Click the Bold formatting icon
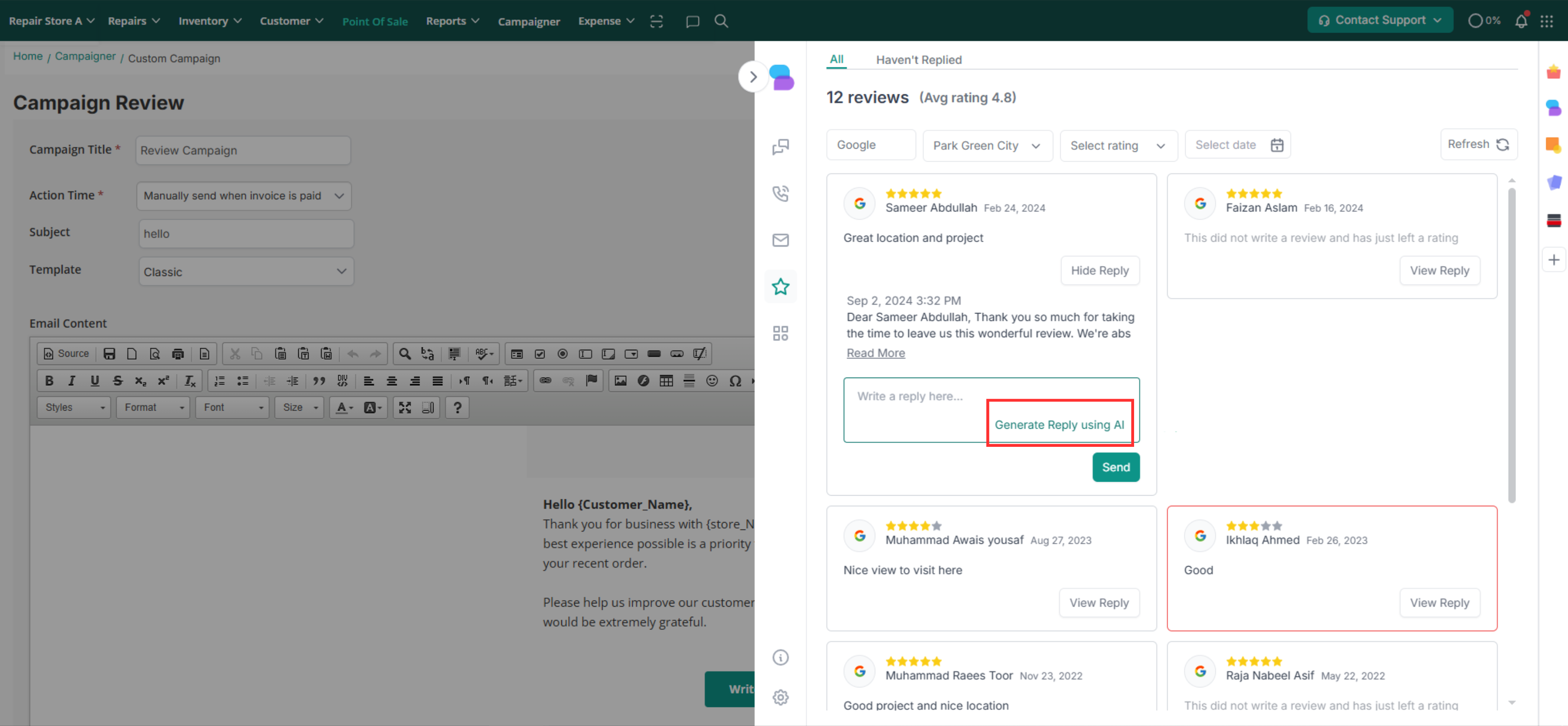Screen dimensions: 1568x726 point(49,381)
